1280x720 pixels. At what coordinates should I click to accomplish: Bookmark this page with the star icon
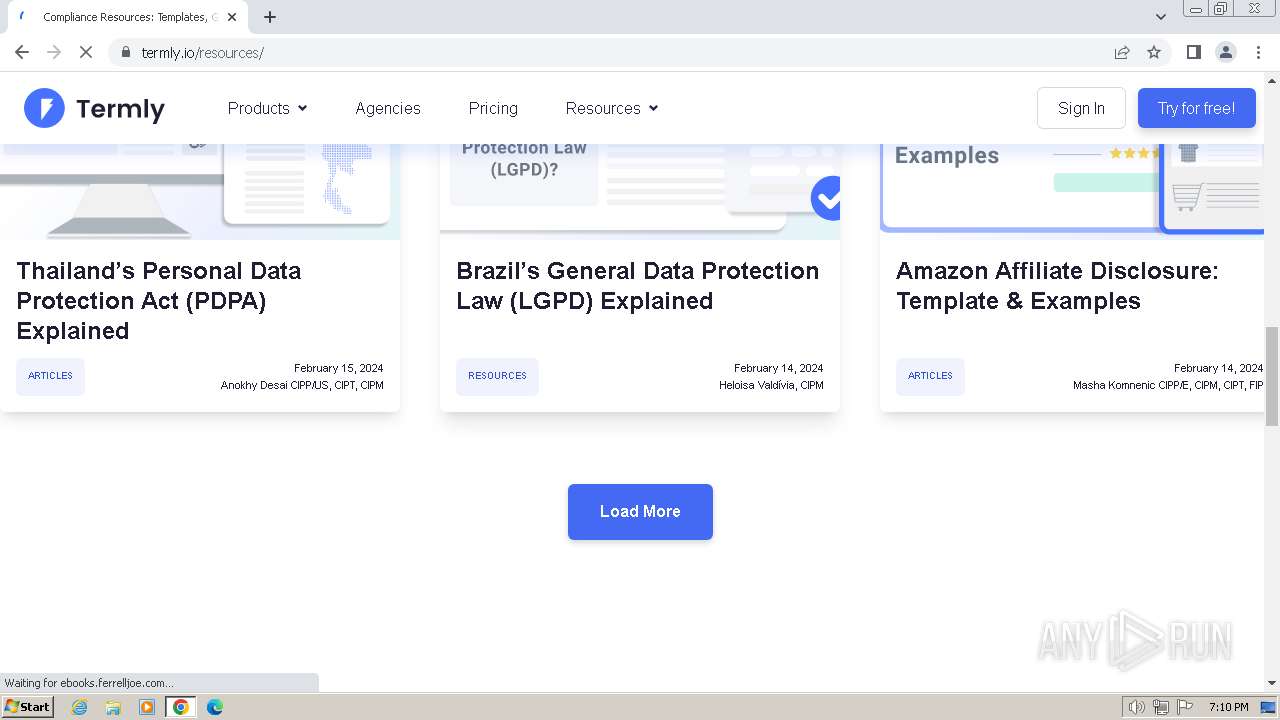click(x=1154, y=52)
